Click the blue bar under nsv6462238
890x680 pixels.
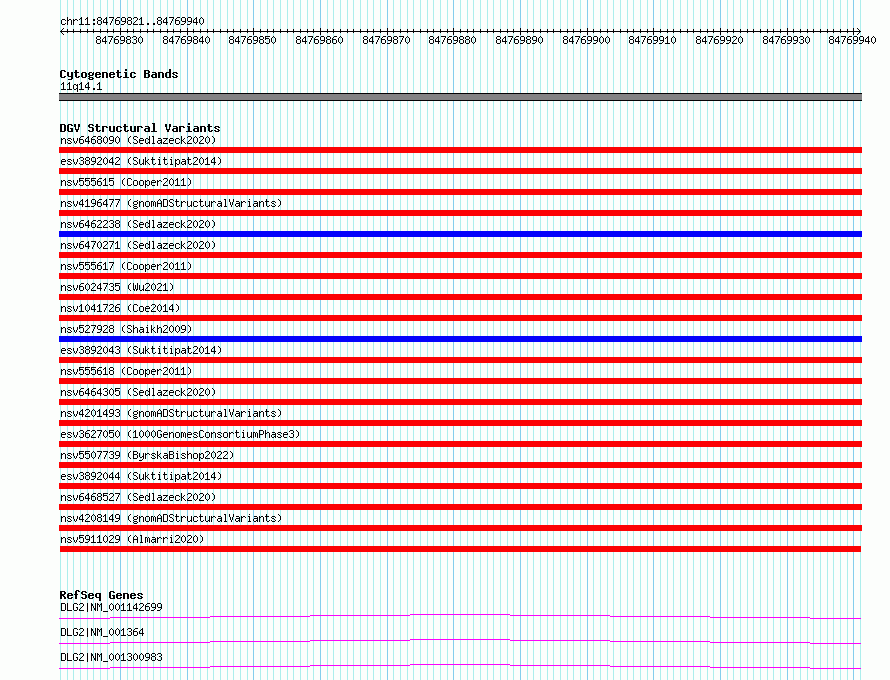pos(460,234)
